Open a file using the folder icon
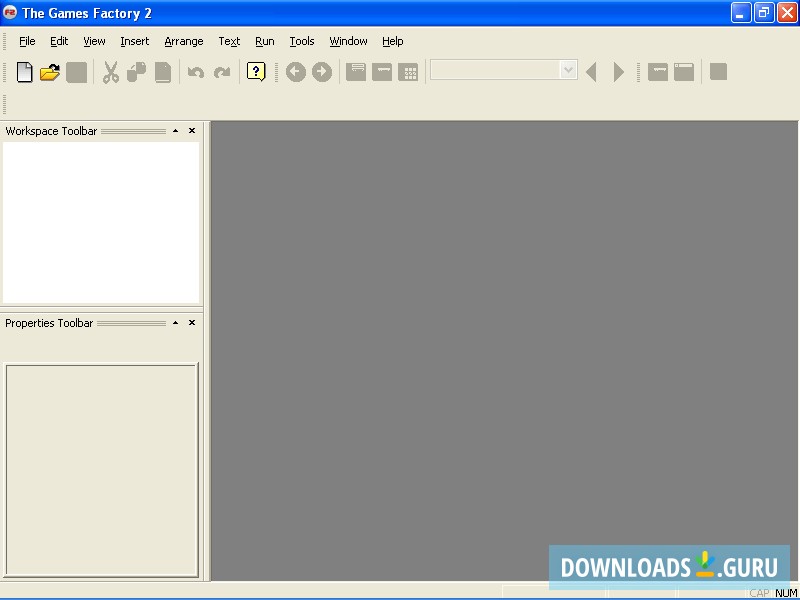The width and height of the screenshot is (800, 600). click(50, 72)
